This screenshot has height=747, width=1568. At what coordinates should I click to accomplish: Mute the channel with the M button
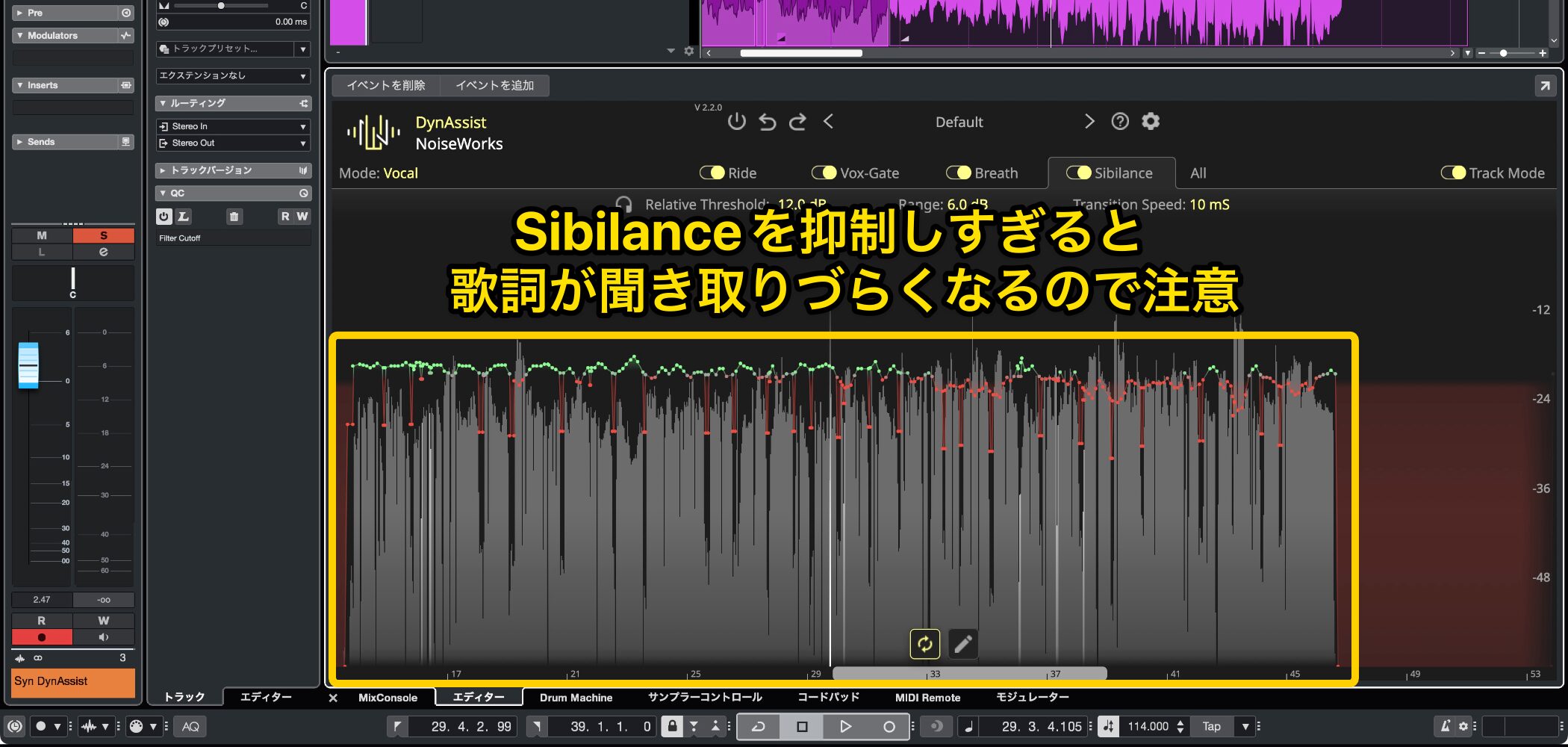point(42,235)
